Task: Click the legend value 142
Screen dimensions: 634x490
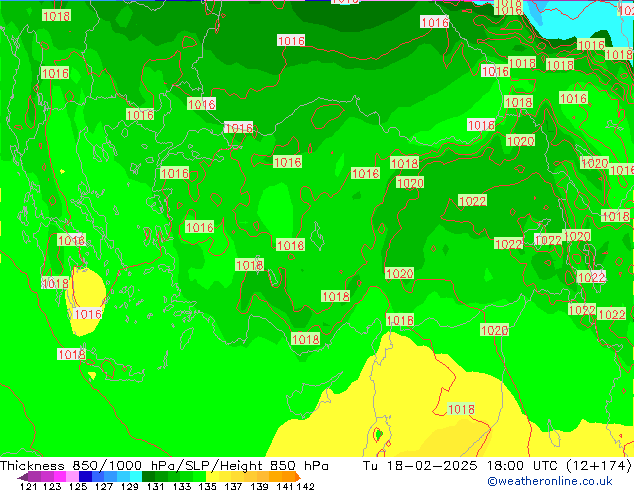Action: coord(305,486)
